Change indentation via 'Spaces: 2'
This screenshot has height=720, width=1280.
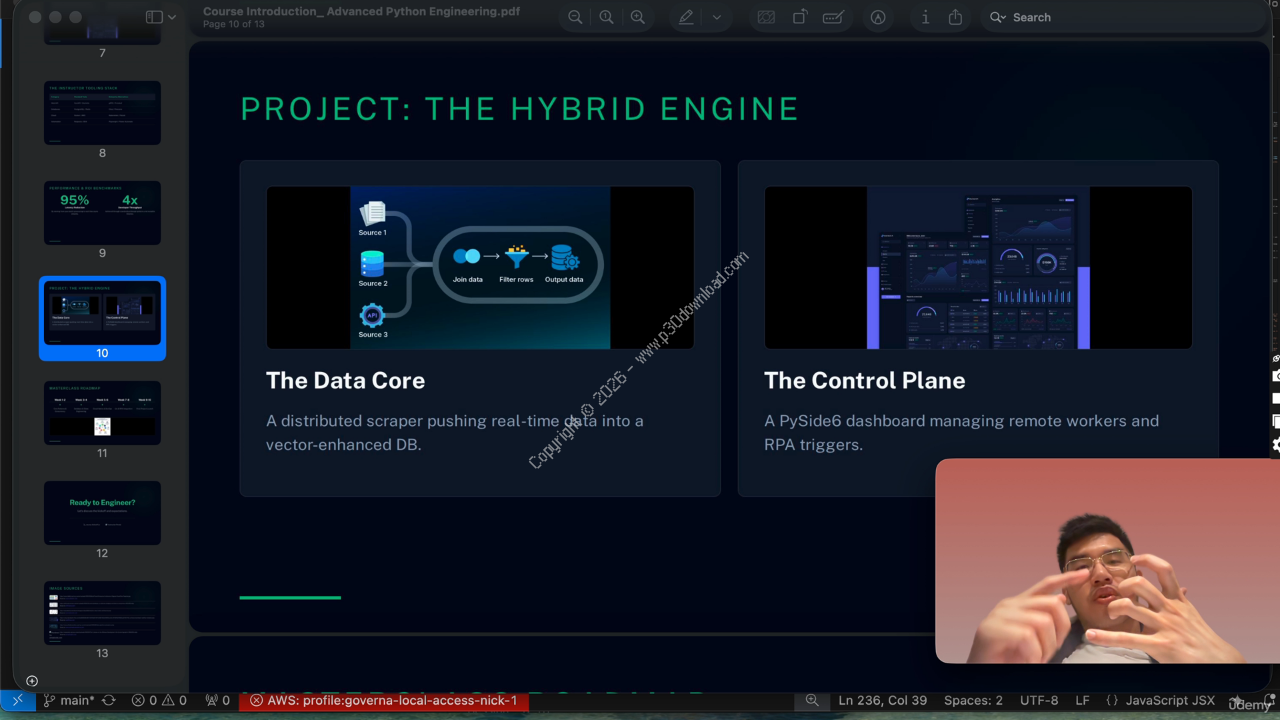click(x=973, y=700)
